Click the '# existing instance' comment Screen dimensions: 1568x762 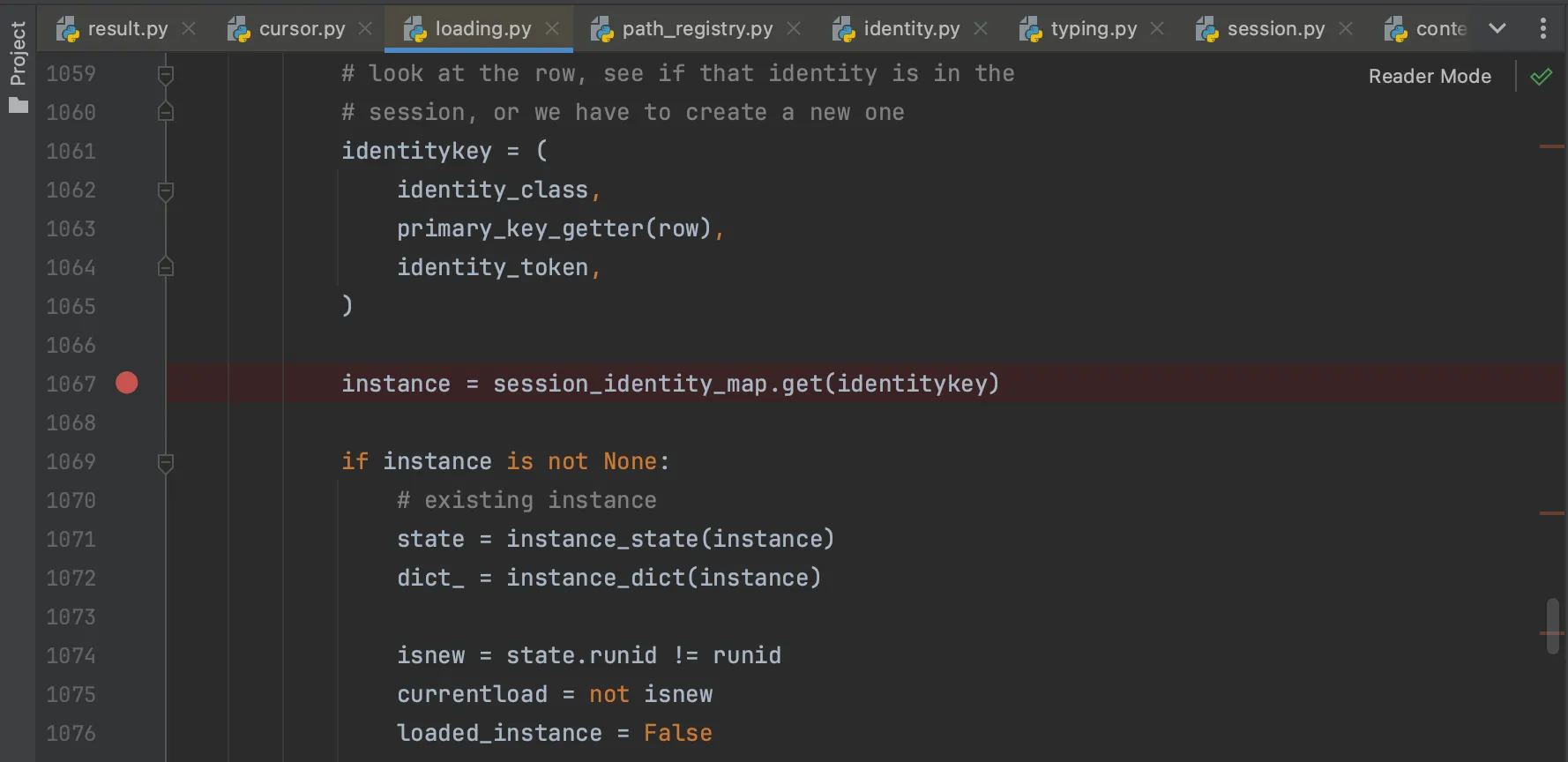[x=526, y=501]
